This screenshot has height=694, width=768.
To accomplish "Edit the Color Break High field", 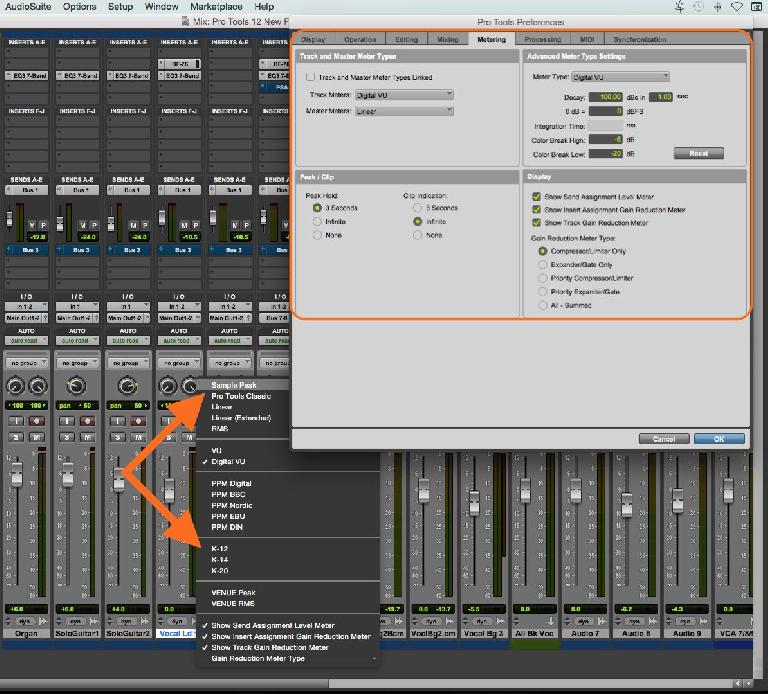I will [605, 140].
